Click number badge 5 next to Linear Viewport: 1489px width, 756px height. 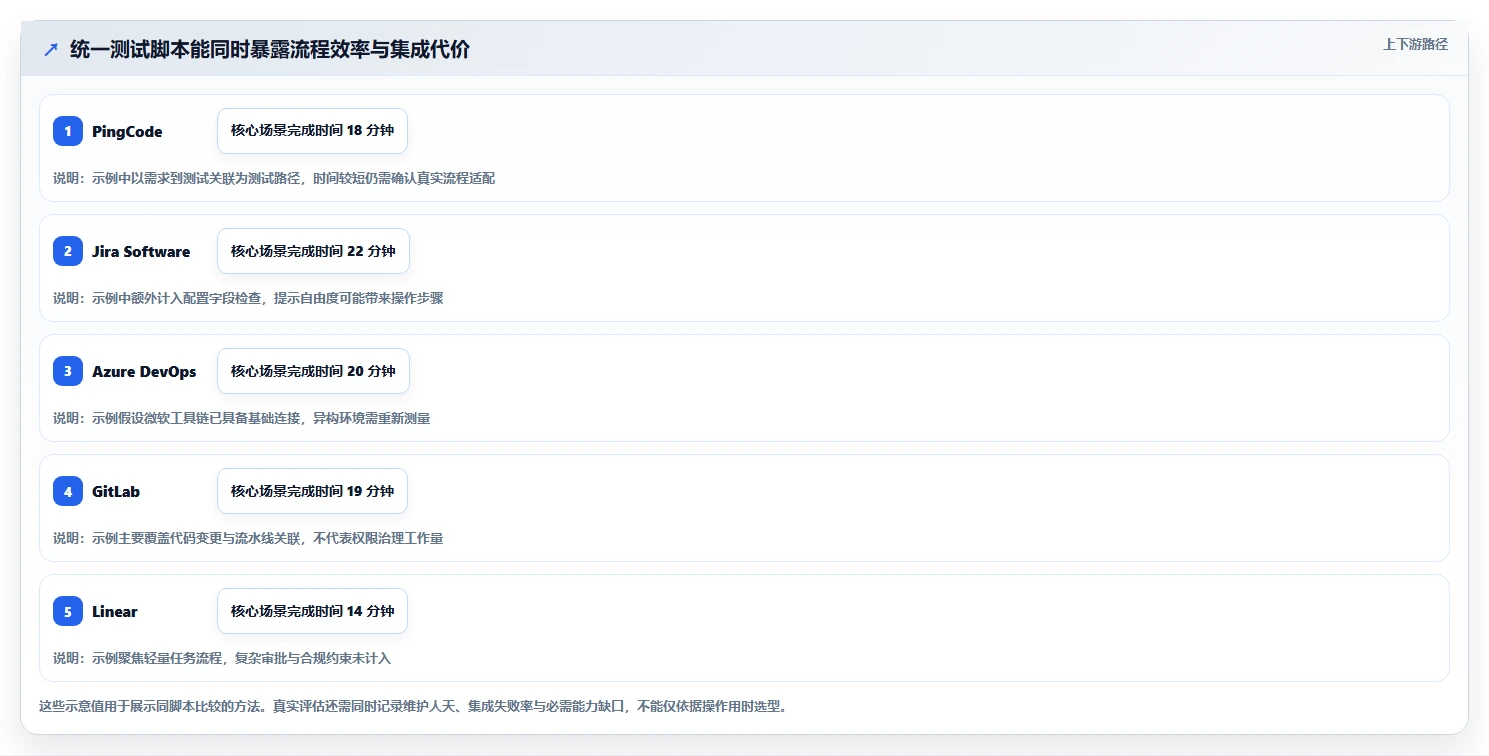[x=68, y=611]
